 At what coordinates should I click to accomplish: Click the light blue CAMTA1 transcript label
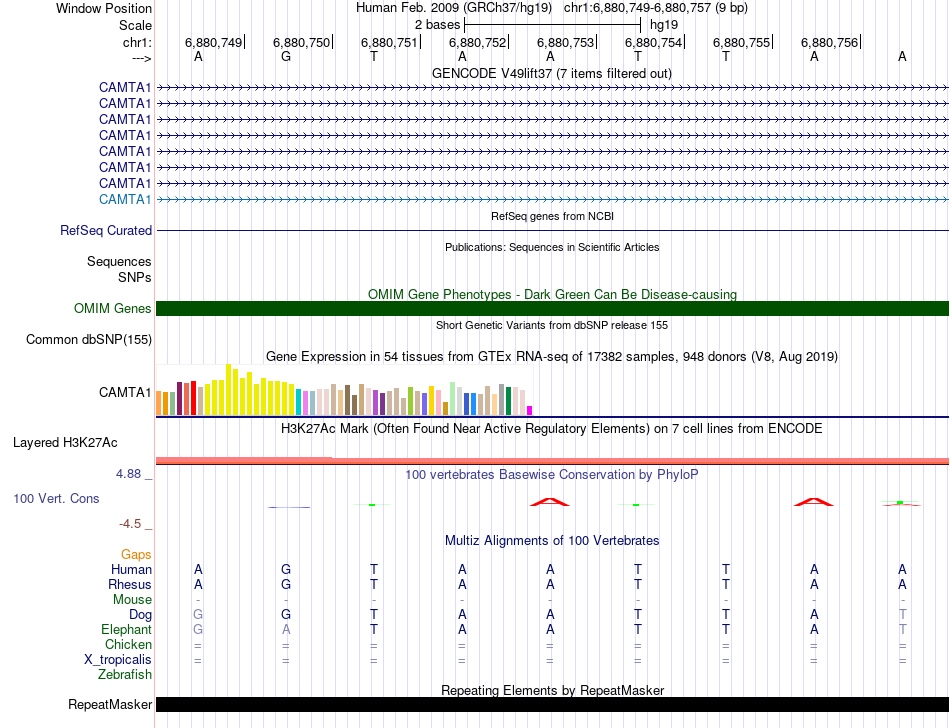pyautogui.click(x=125, y=199)
